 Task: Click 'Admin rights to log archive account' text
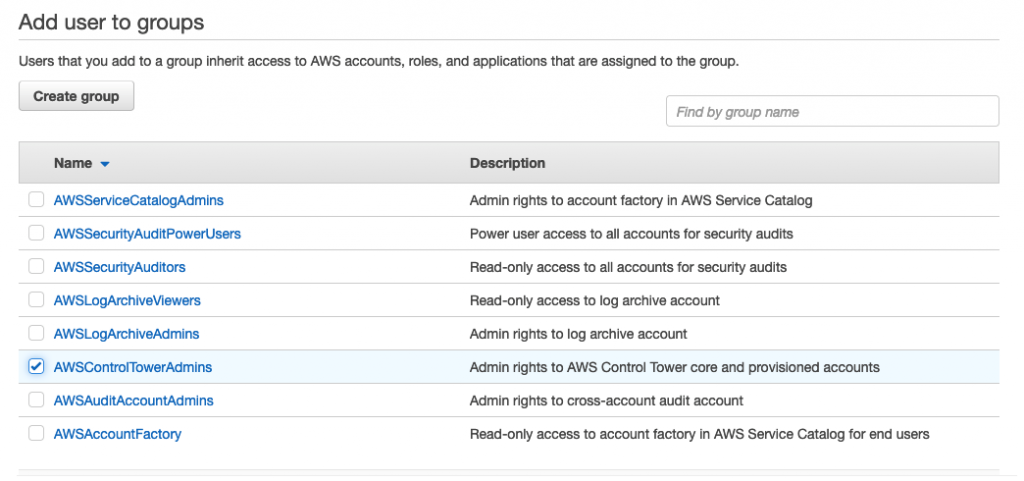(578, 334)
